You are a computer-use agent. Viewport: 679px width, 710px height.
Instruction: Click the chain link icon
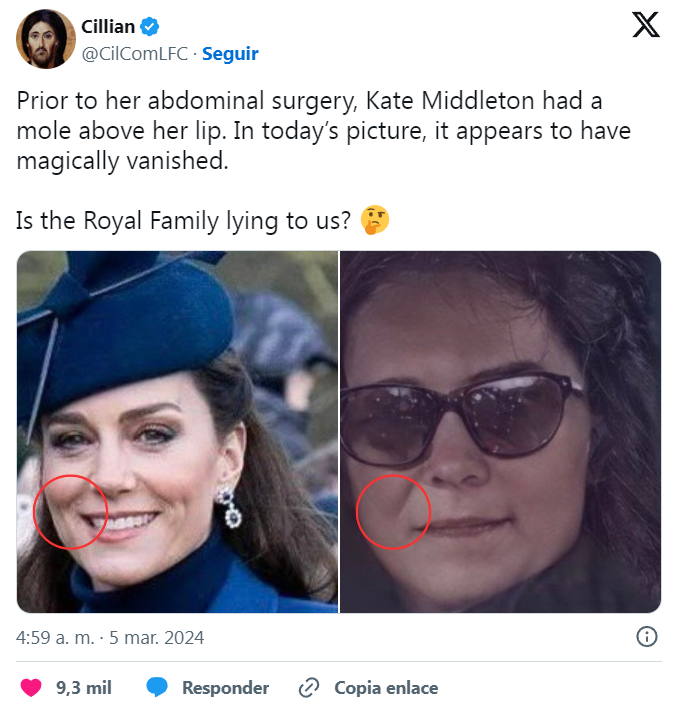click(309, 688)
